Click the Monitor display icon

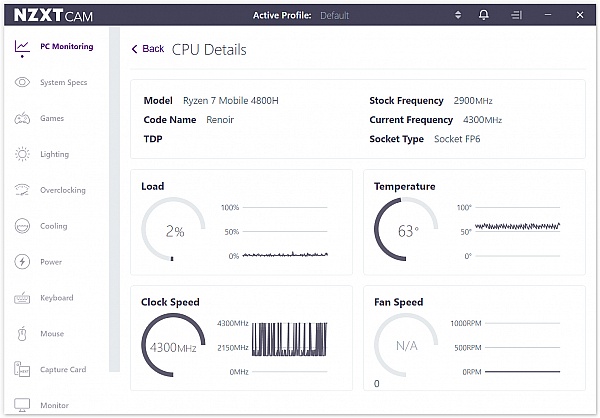pos(22,405)
